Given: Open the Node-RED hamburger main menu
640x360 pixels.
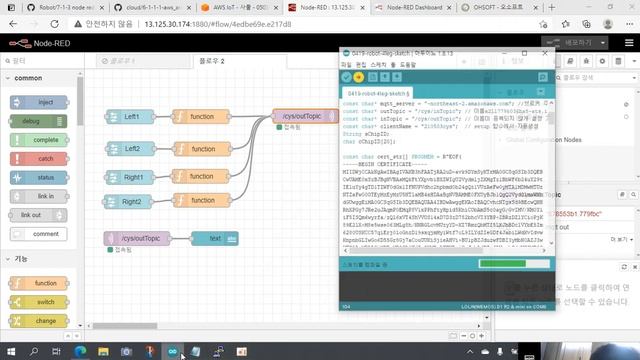Looking at the screenshot, I should pos(629,43).
